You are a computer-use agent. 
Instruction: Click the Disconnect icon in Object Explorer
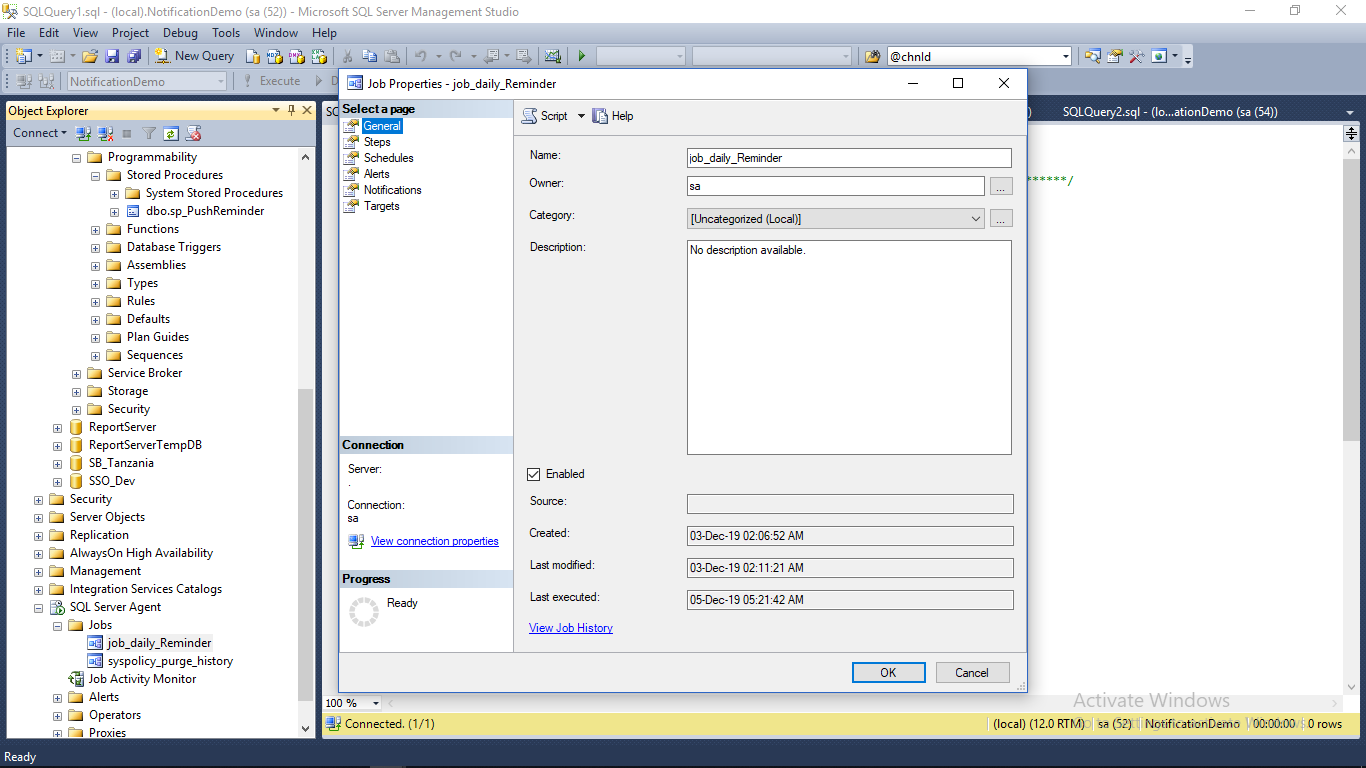pos(105,132)
